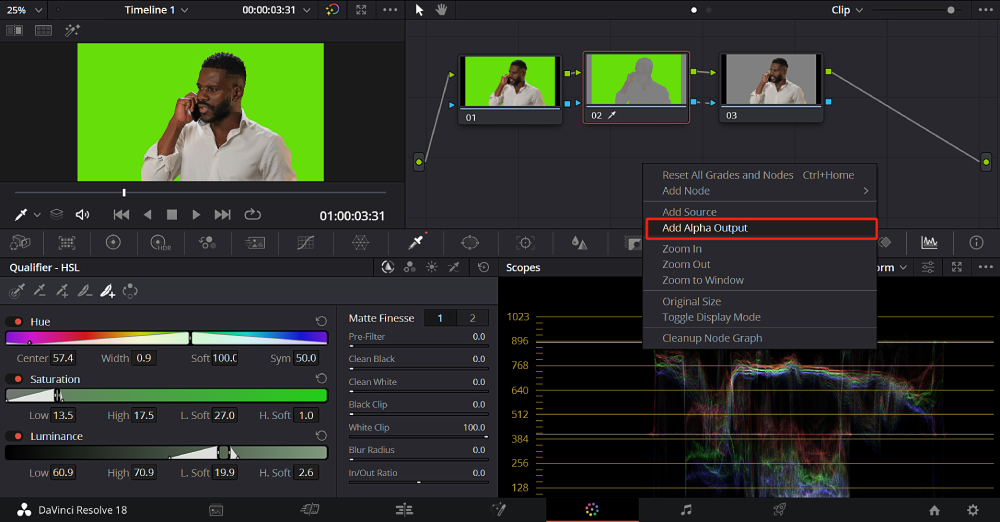Toggle the Hue qualifier on or off

coord(18,322)
